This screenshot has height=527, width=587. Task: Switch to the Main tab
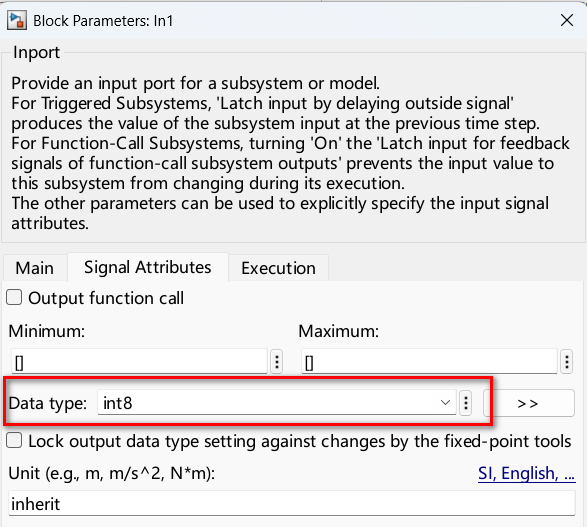(35, 268)
